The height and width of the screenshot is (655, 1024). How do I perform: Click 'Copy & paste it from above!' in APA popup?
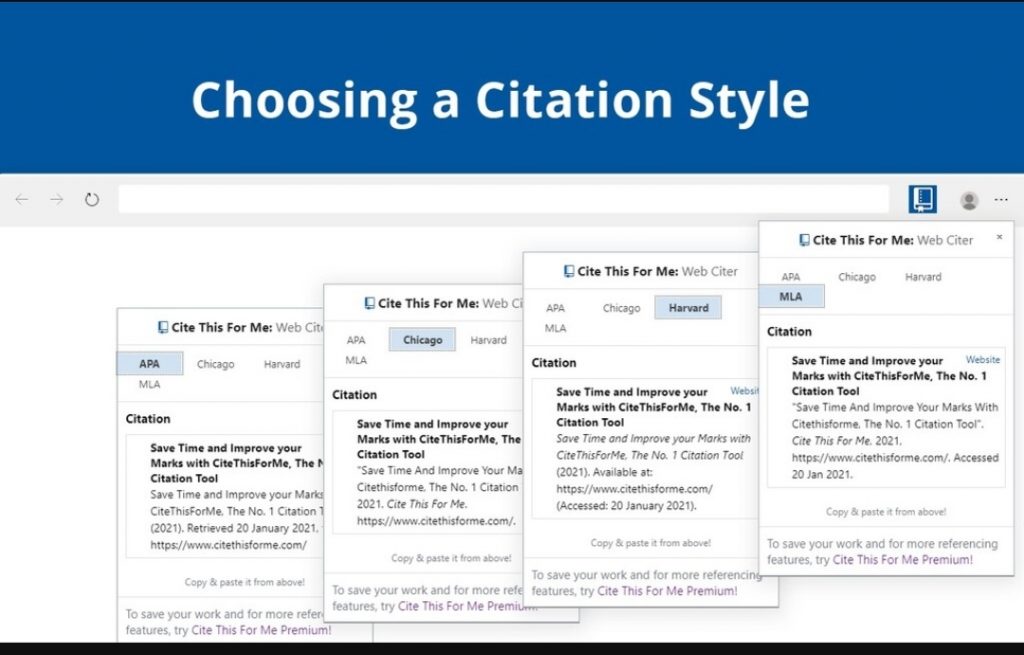pos(244,582)
